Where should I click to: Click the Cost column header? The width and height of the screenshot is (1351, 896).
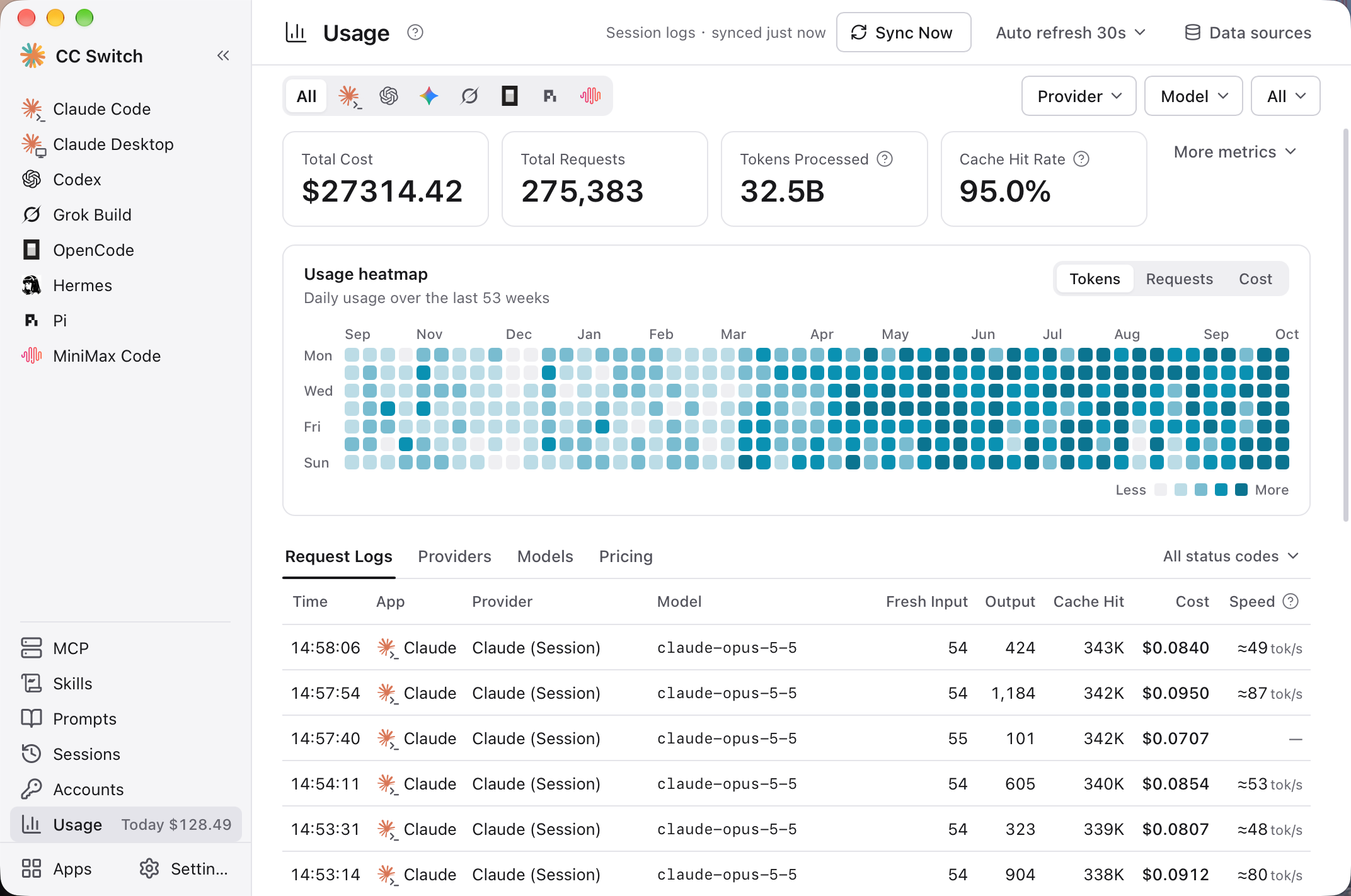1192,602
